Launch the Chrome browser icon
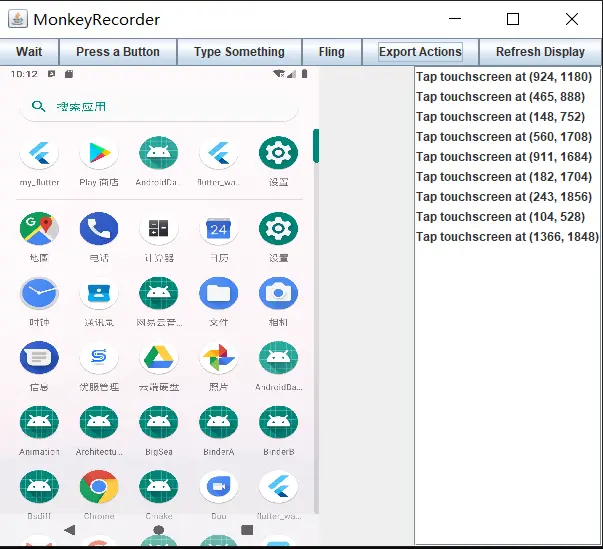 (99, 487)
